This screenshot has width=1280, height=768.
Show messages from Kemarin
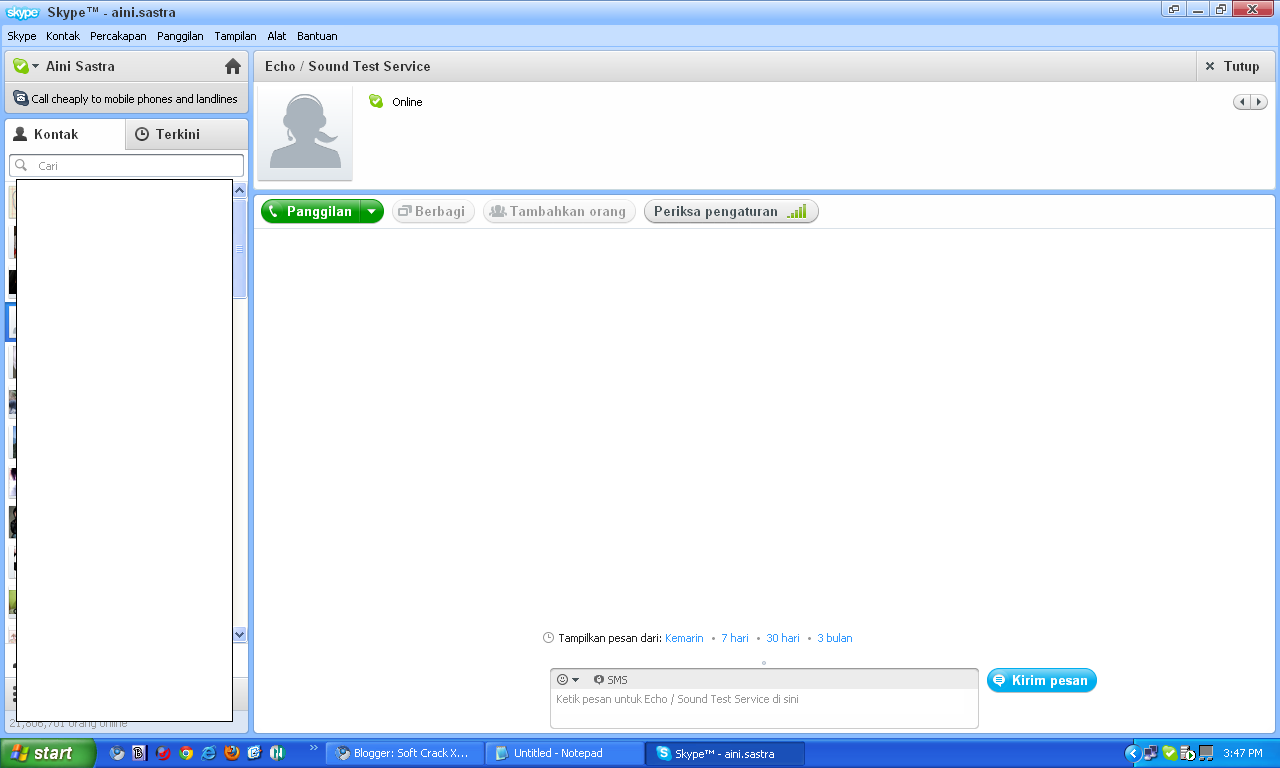click(684, 638)
